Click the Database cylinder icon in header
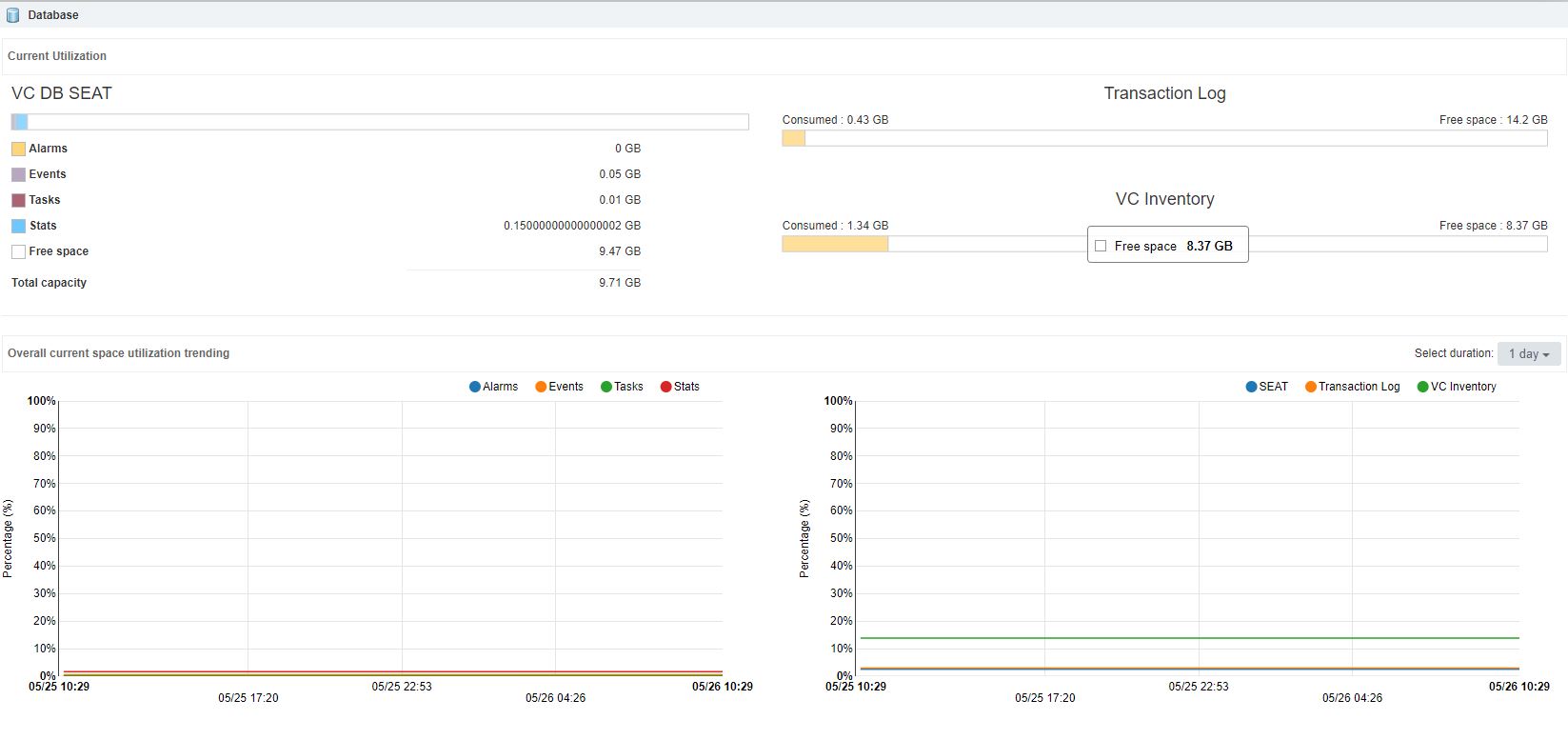This screenshot has height=740, width=1568. point(13,15)
